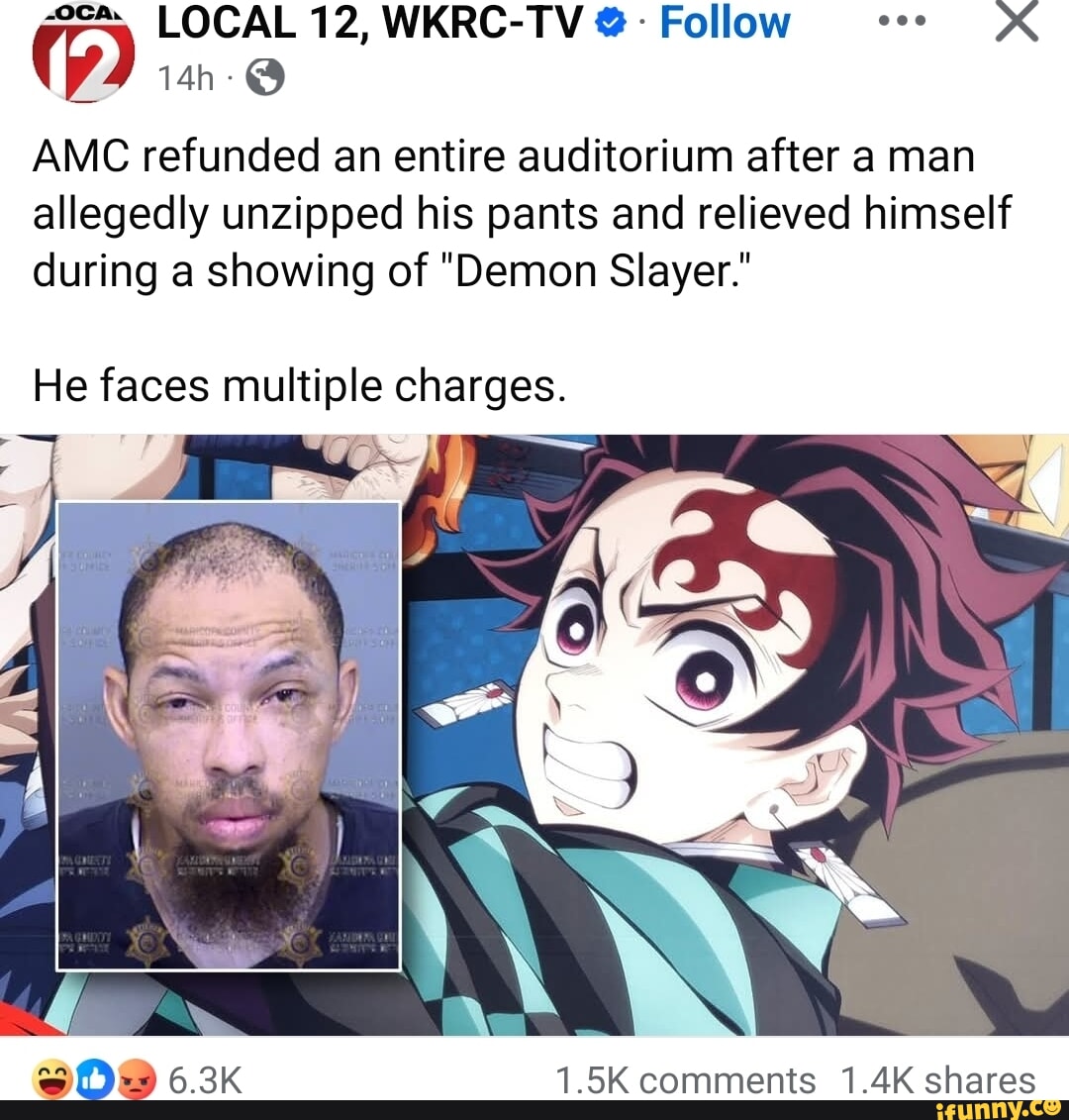This screenshot has height=1120, width=1069.
Task: Open the 14h post timestamp
Action: pyautogui.click(x=186, y=77)
